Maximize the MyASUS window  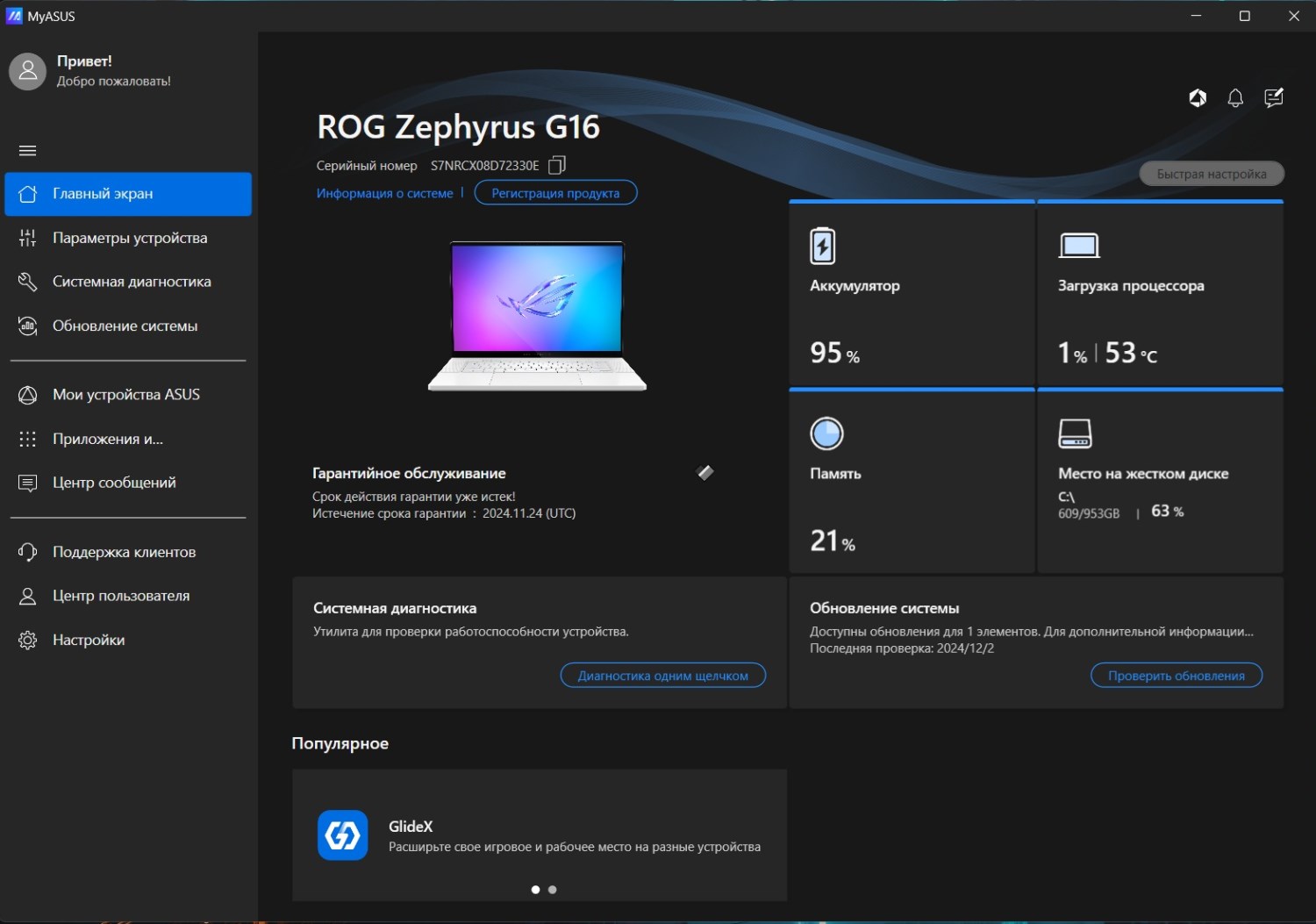pos(1244,16)
